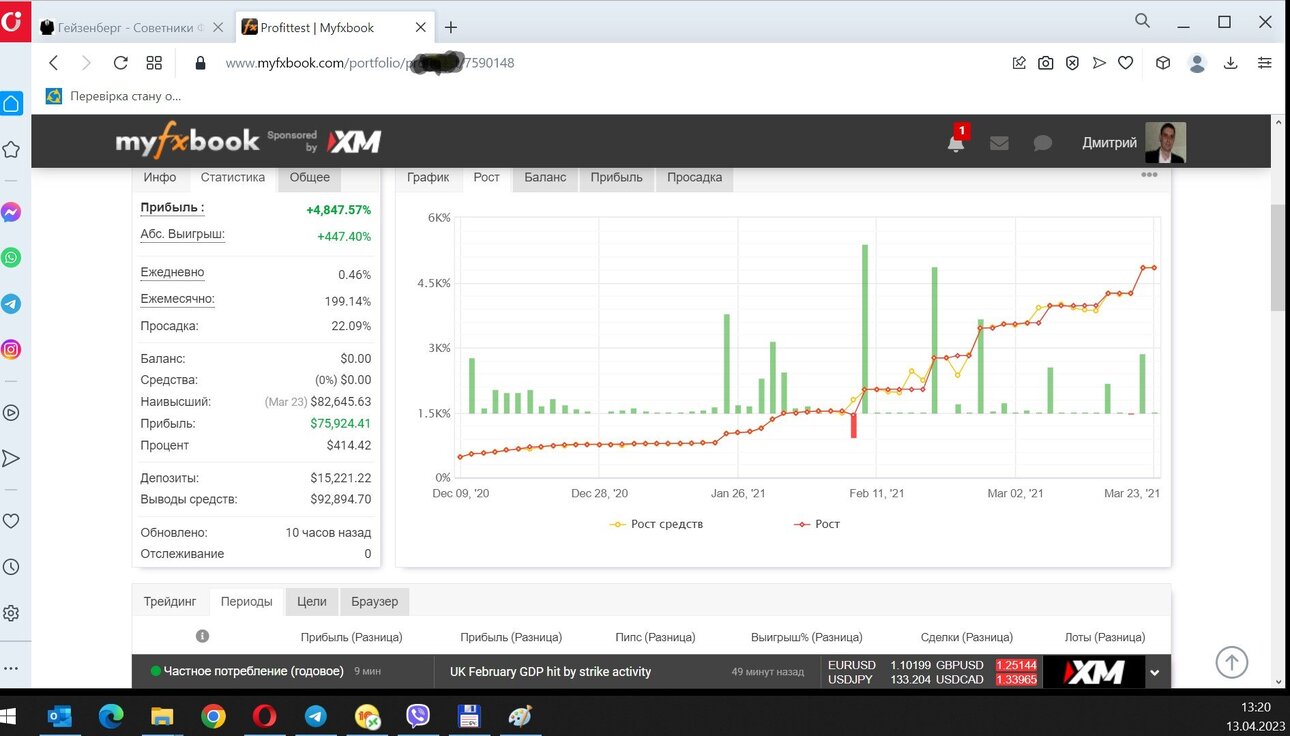The width and height of the screenshot is (1290, 736).
Task: Open the sidebar Settings gear
Action: click(11, 613)
